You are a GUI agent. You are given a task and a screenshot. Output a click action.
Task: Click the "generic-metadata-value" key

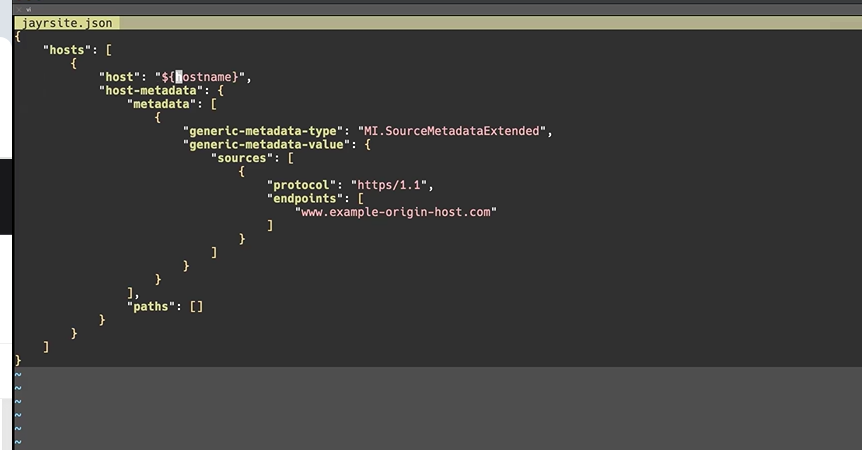pos(267,145)
